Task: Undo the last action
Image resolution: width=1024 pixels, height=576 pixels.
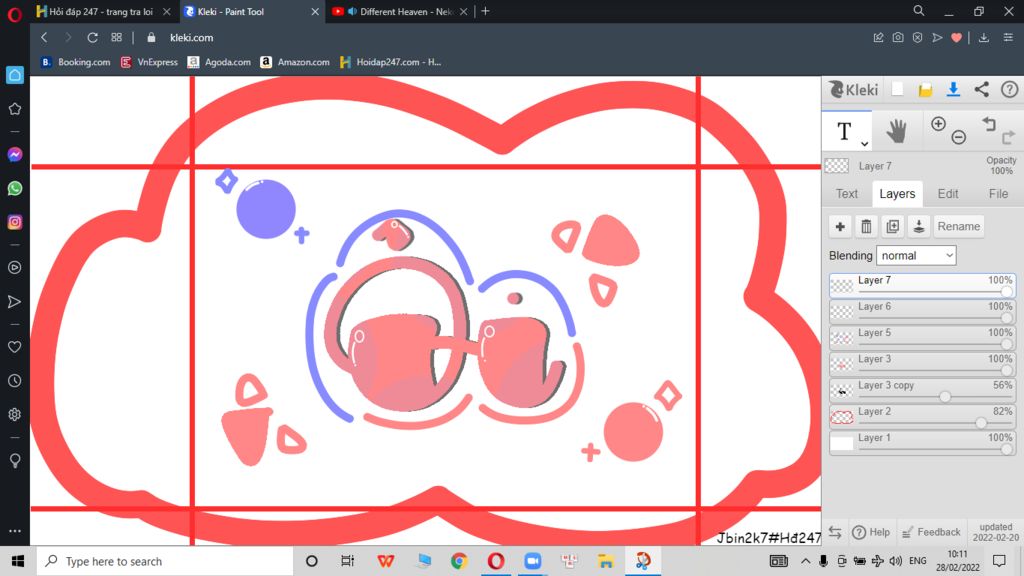Action: [x=989, y=123]
